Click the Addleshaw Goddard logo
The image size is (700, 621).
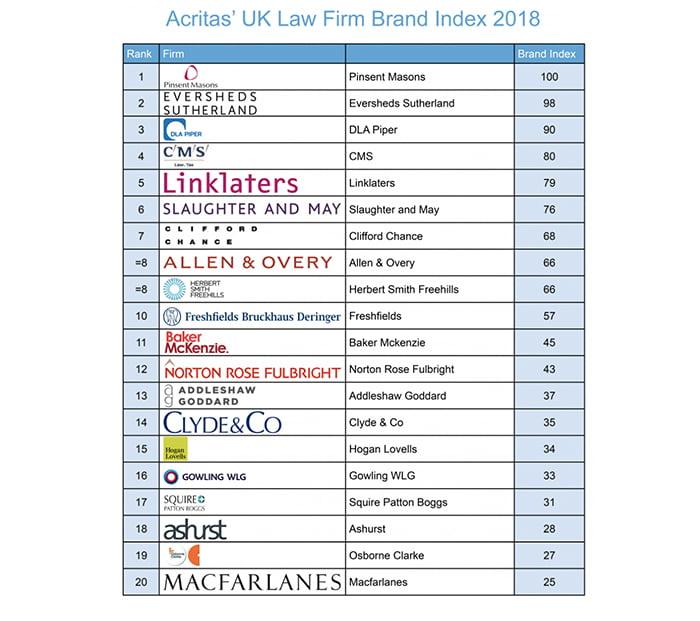coord(209,396)
